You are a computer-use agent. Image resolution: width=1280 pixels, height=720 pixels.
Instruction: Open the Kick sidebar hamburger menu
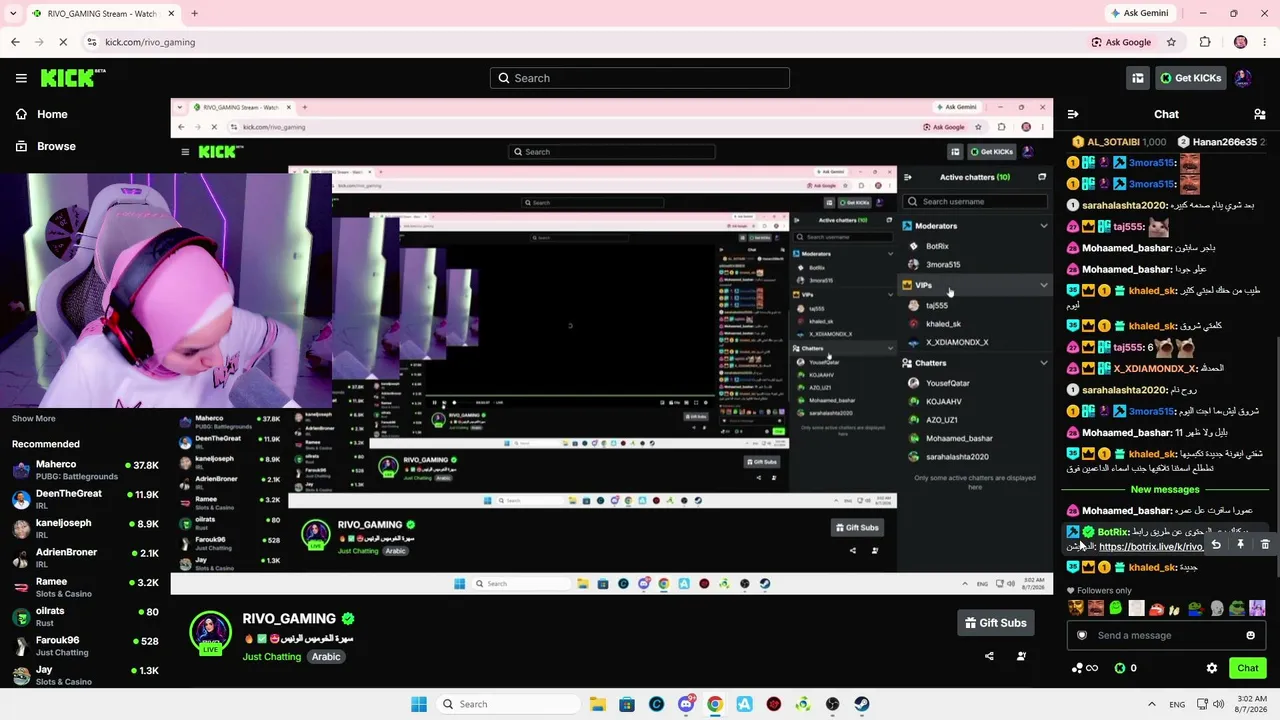click(x=21, y=78)
